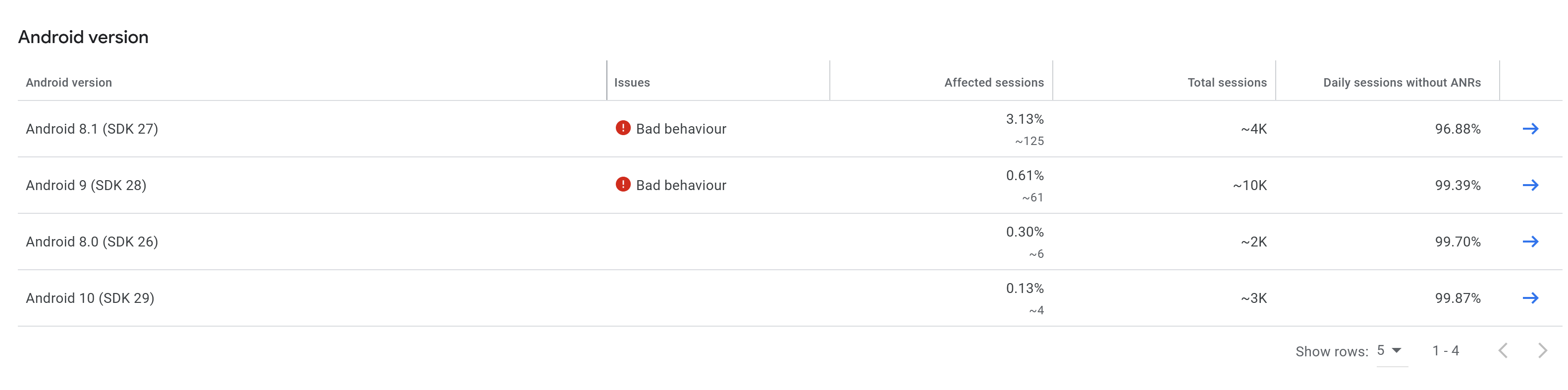Go to the previous page of results
Screen dimensions: 1568x390
click(x=1503, y=350)
